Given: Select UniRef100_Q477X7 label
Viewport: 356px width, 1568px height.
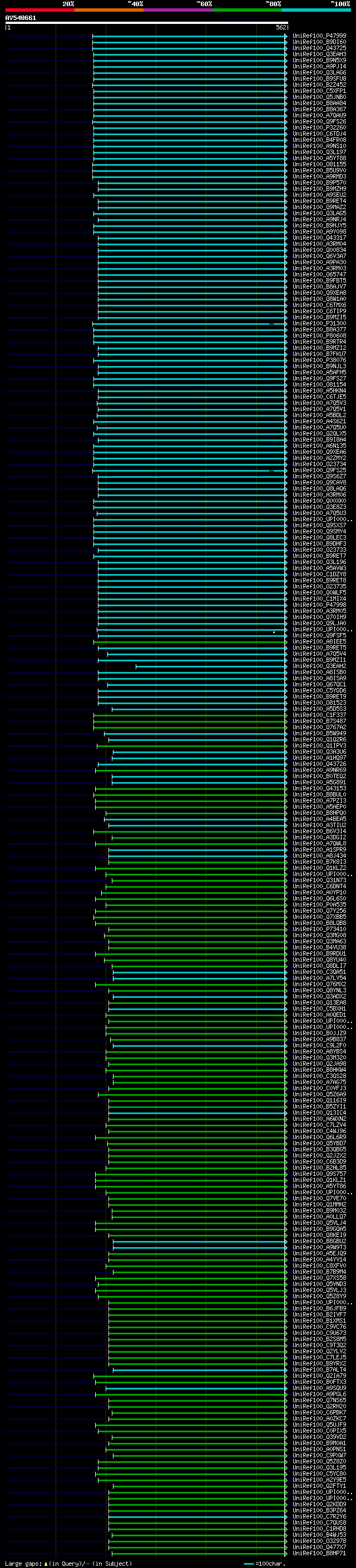Looking at the screenshot, I should click(x=319, y=1547).
